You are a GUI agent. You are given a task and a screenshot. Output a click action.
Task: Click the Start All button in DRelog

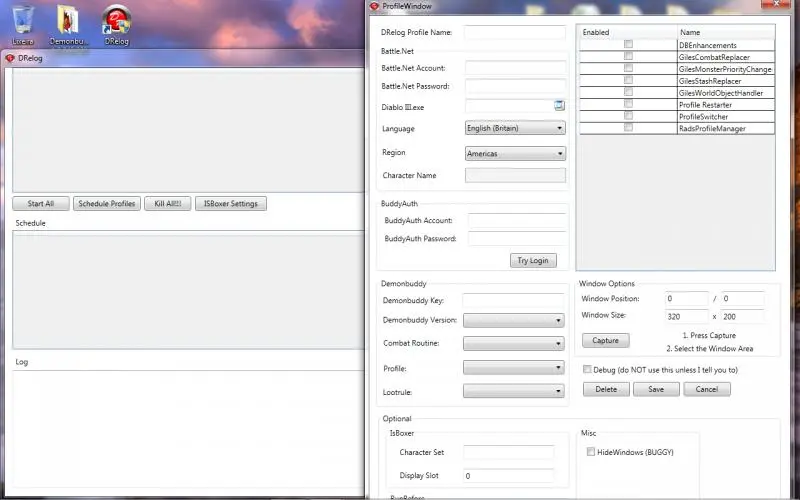pos(41,204)
